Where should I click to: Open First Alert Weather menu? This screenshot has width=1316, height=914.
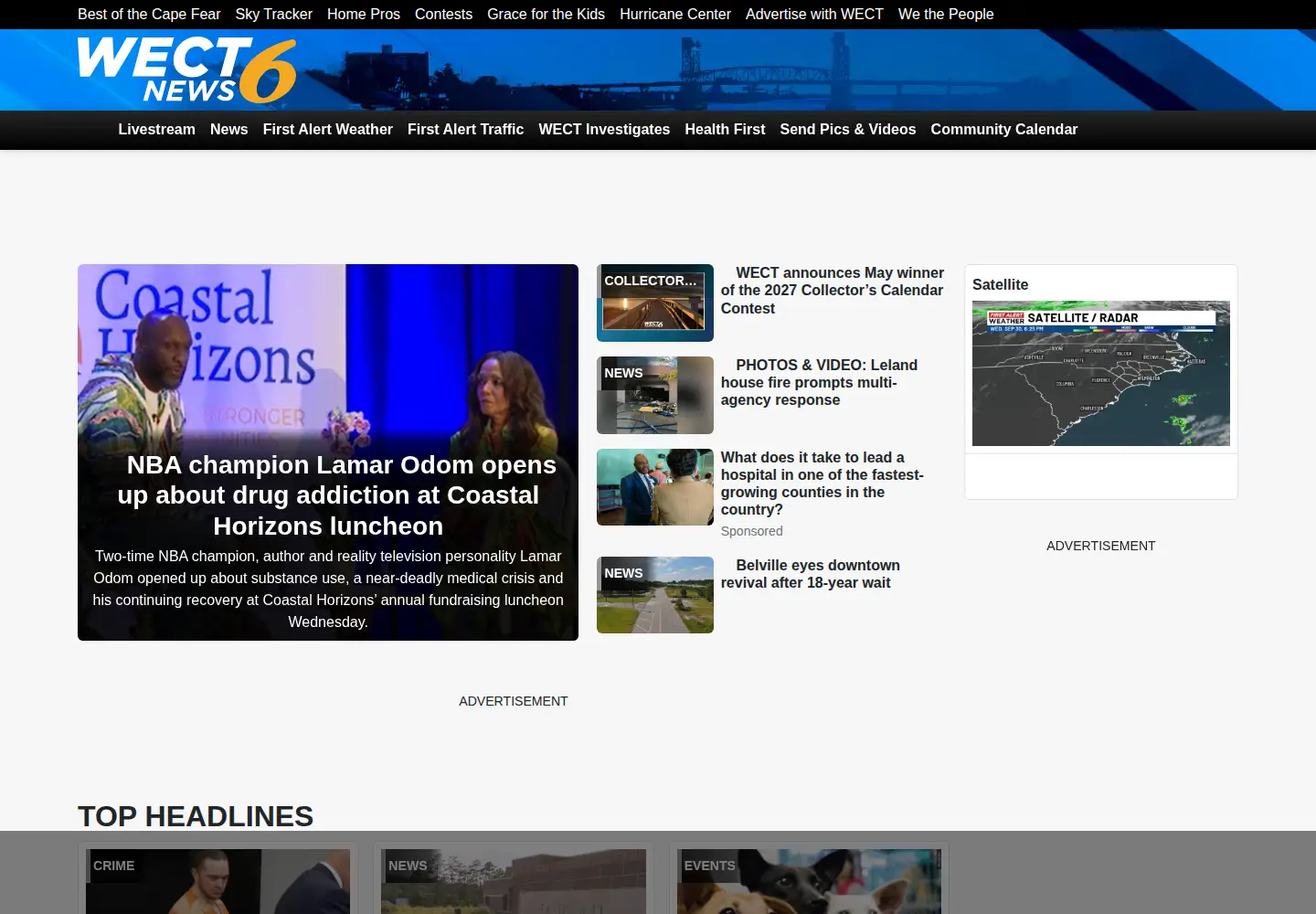click(x=328, y=130)
